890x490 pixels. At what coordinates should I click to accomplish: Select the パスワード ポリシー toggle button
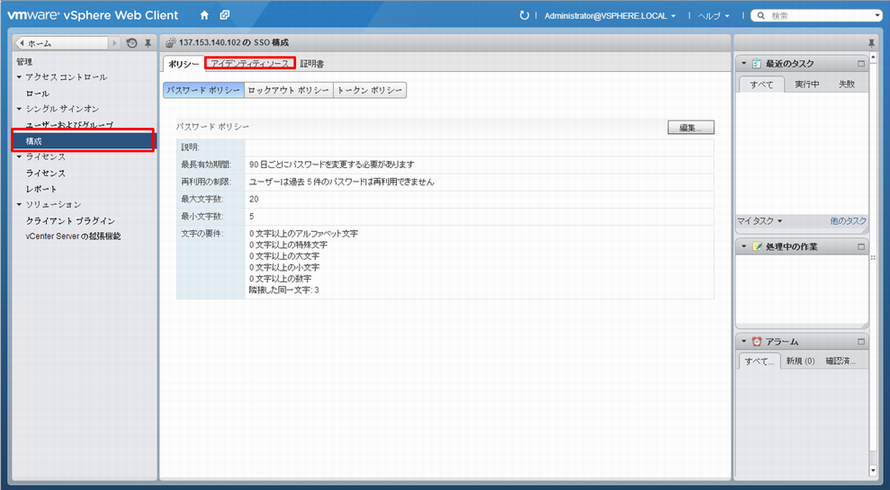203,90
